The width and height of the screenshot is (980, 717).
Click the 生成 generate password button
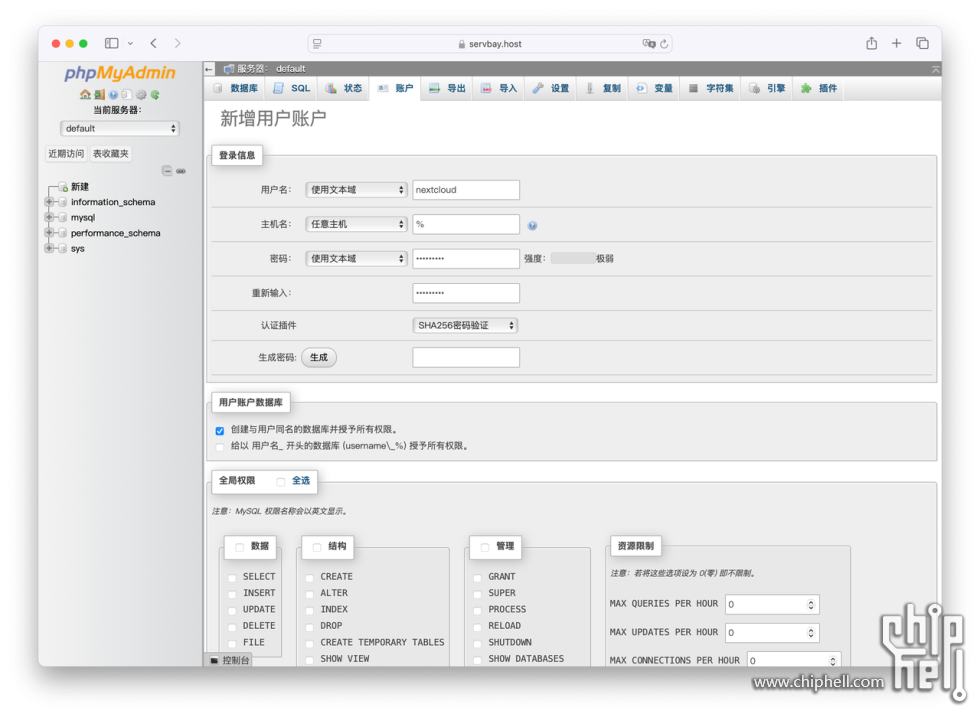pos(319,357)
